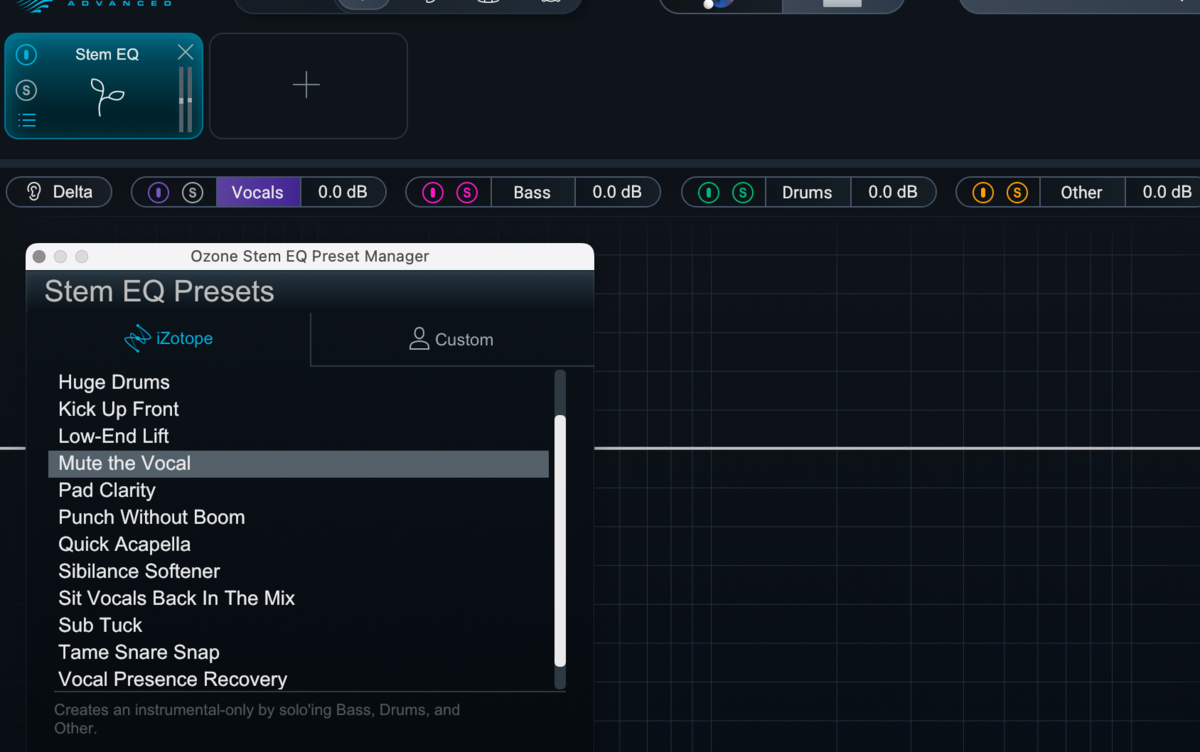This screenshot has height=752, width=1200.
Task: Select the Mute the Vocal preset
Action: [298, 463]
